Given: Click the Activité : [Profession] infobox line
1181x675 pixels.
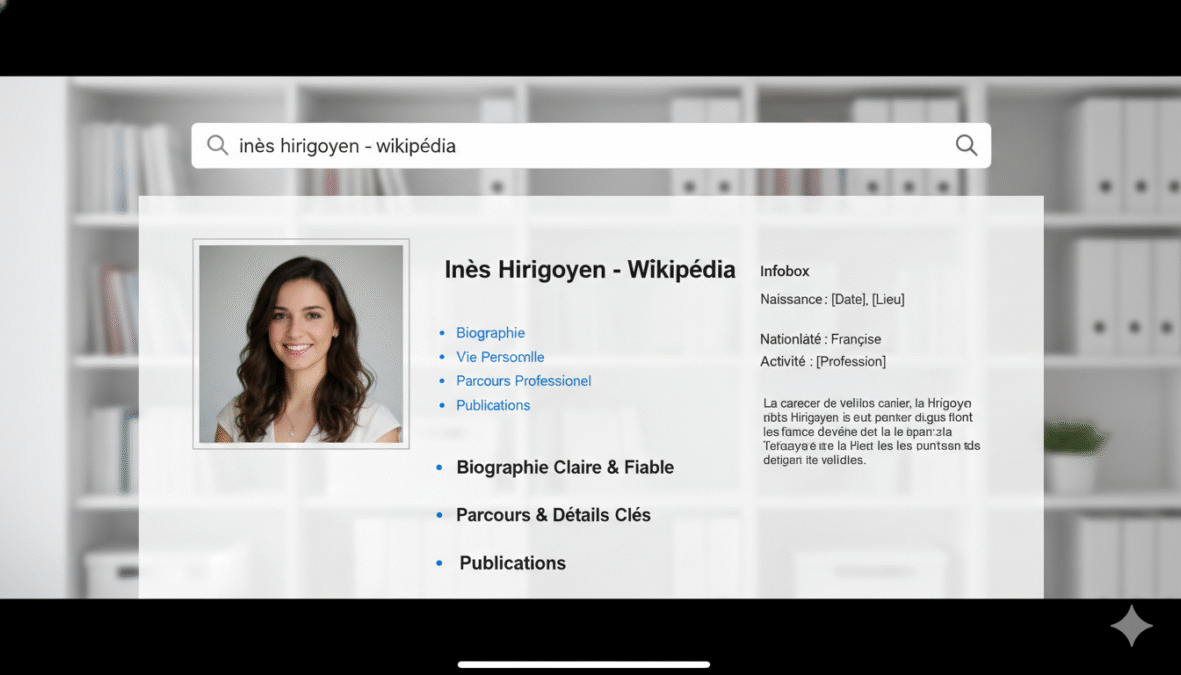Looking at the screenshot, I should tap(824, 361).
